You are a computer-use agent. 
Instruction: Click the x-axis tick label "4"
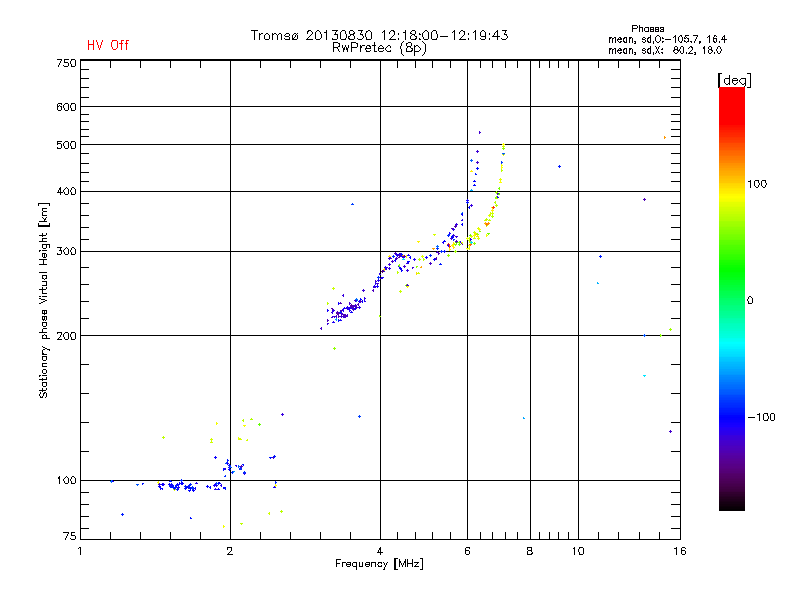380,551
